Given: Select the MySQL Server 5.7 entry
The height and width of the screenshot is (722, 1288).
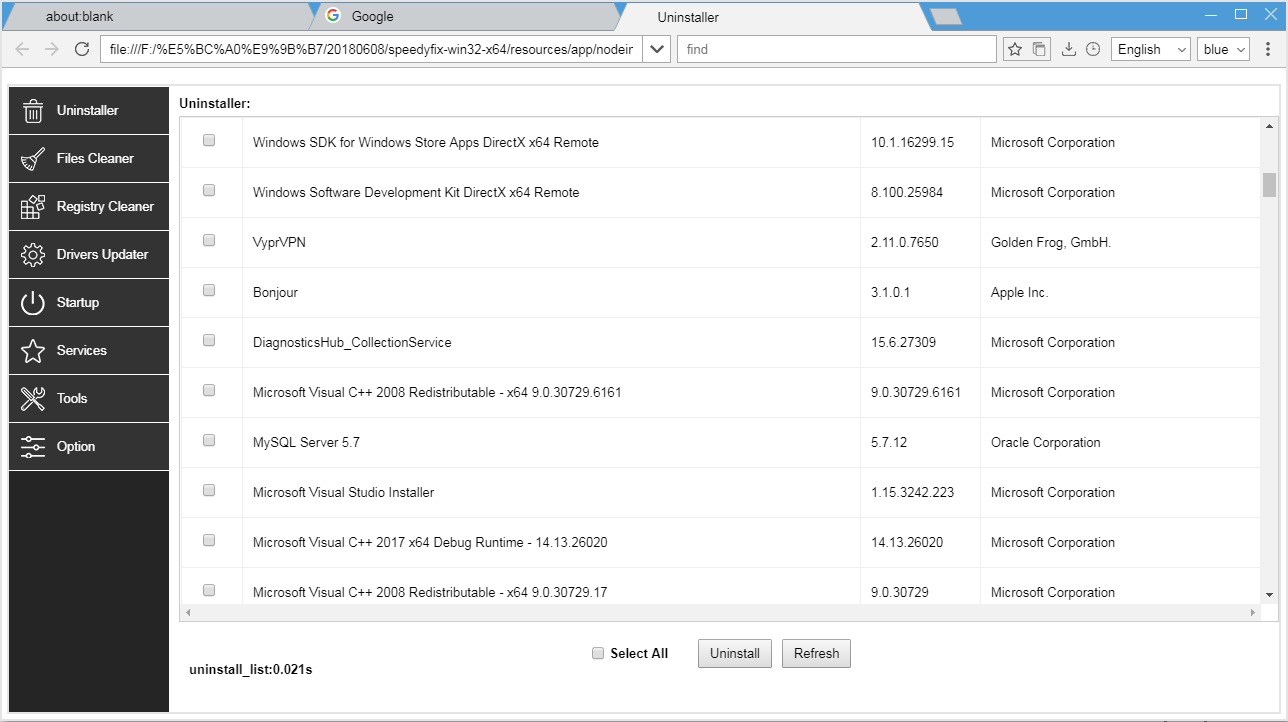Looking at the screenshot, I should (306, 442).
